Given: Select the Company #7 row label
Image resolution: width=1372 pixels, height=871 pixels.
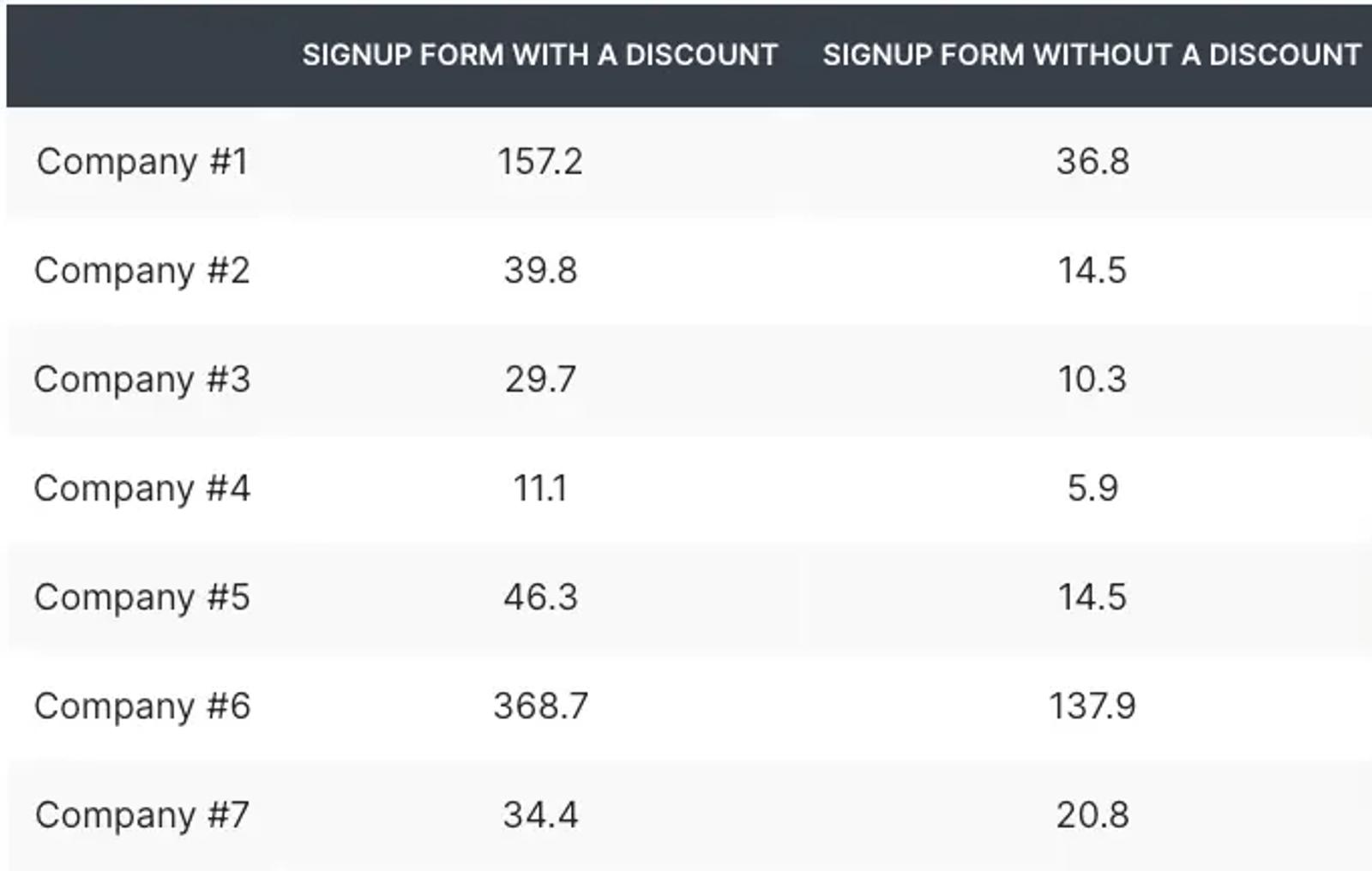Looking at the screenshot, I should coord(142,815).
